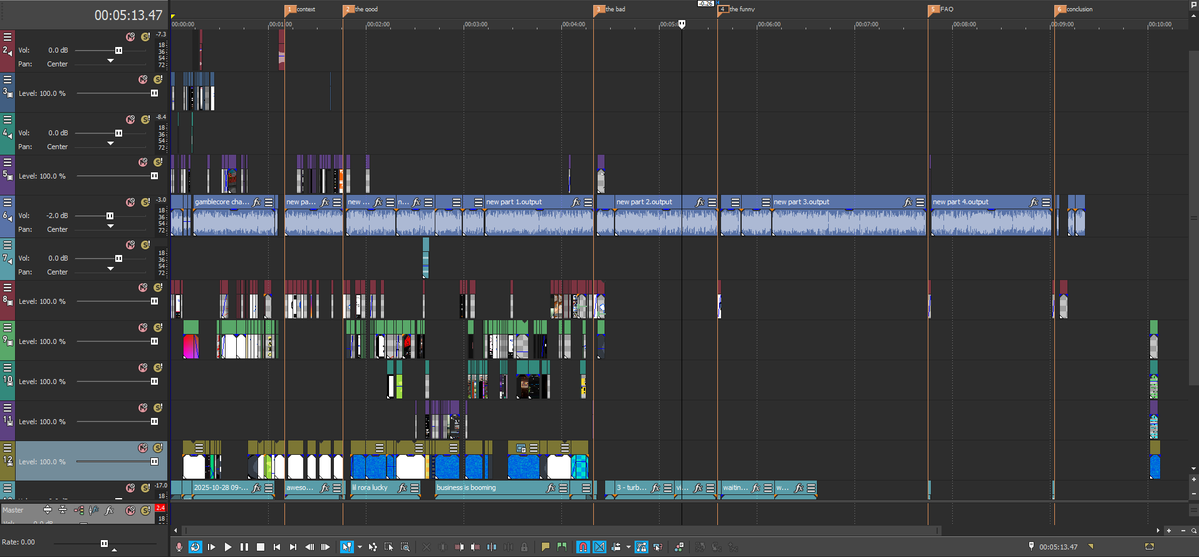Open the edit tool dropdown arrow
The height and width of the screenshot is (557, 1199).
(359, 548)
